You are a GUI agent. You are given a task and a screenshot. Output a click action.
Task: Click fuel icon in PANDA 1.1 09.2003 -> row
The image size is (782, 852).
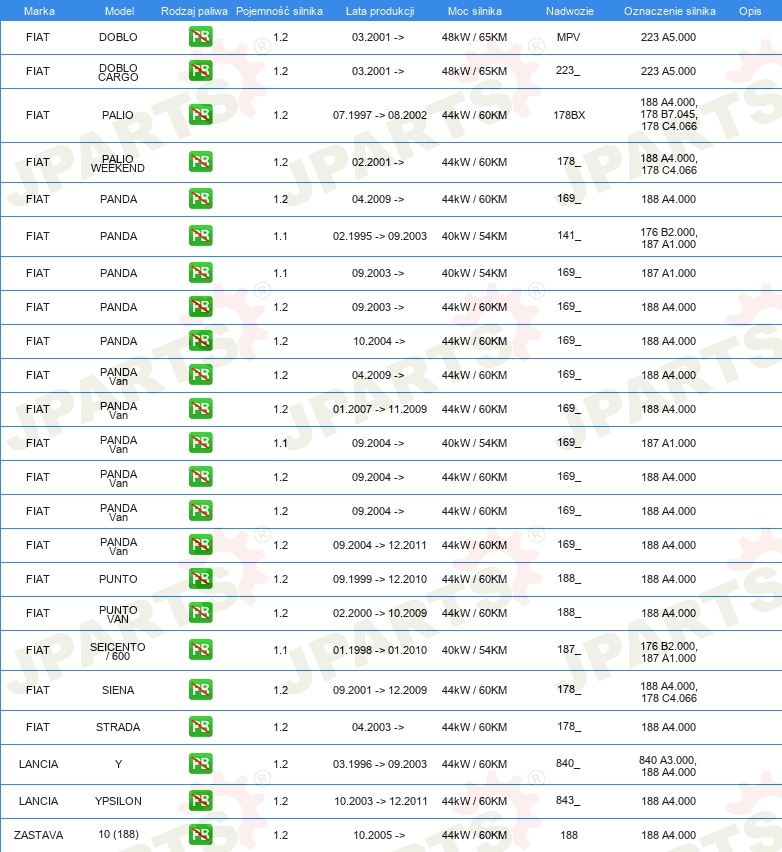(x=201, y=273)
